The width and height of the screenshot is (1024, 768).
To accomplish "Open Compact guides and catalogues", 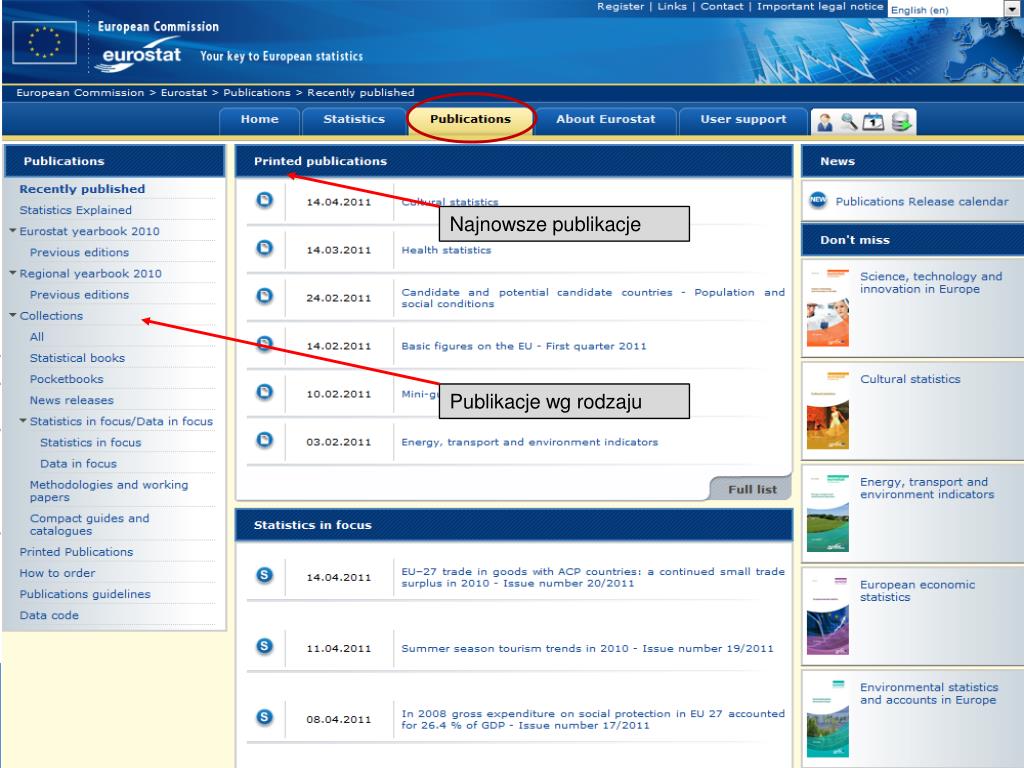I will pyautogui.click(x=89, y=524).
